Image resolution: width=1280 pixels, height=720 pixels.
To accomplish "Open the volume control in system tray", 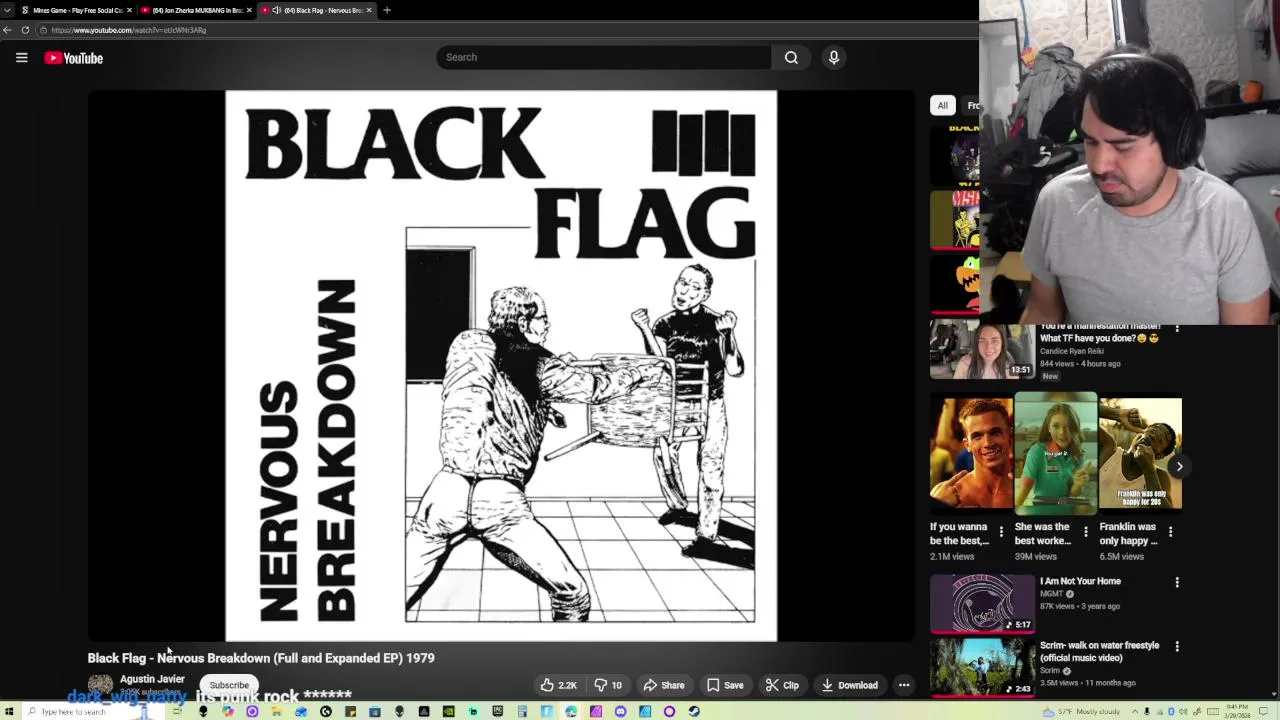I will (1183, 711).
